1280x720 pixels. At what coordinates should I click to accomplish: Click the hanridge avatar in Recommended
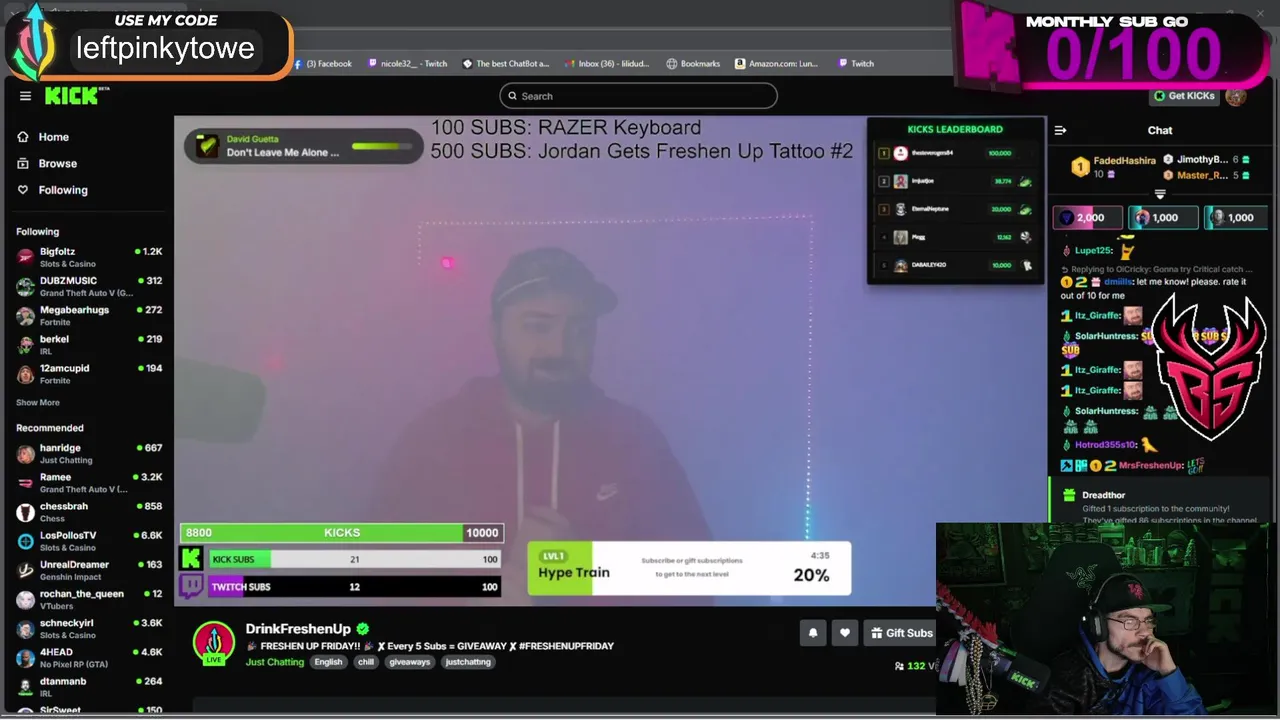pos(25,454)
